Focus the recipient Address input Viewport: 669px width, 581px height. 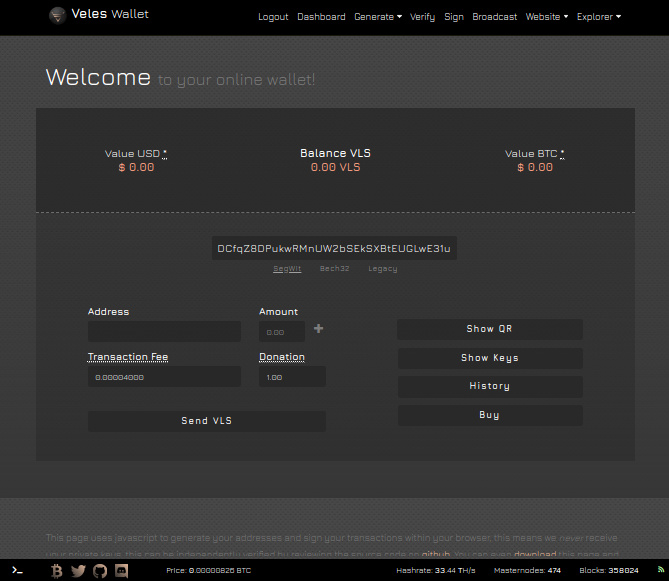[164, 331]
